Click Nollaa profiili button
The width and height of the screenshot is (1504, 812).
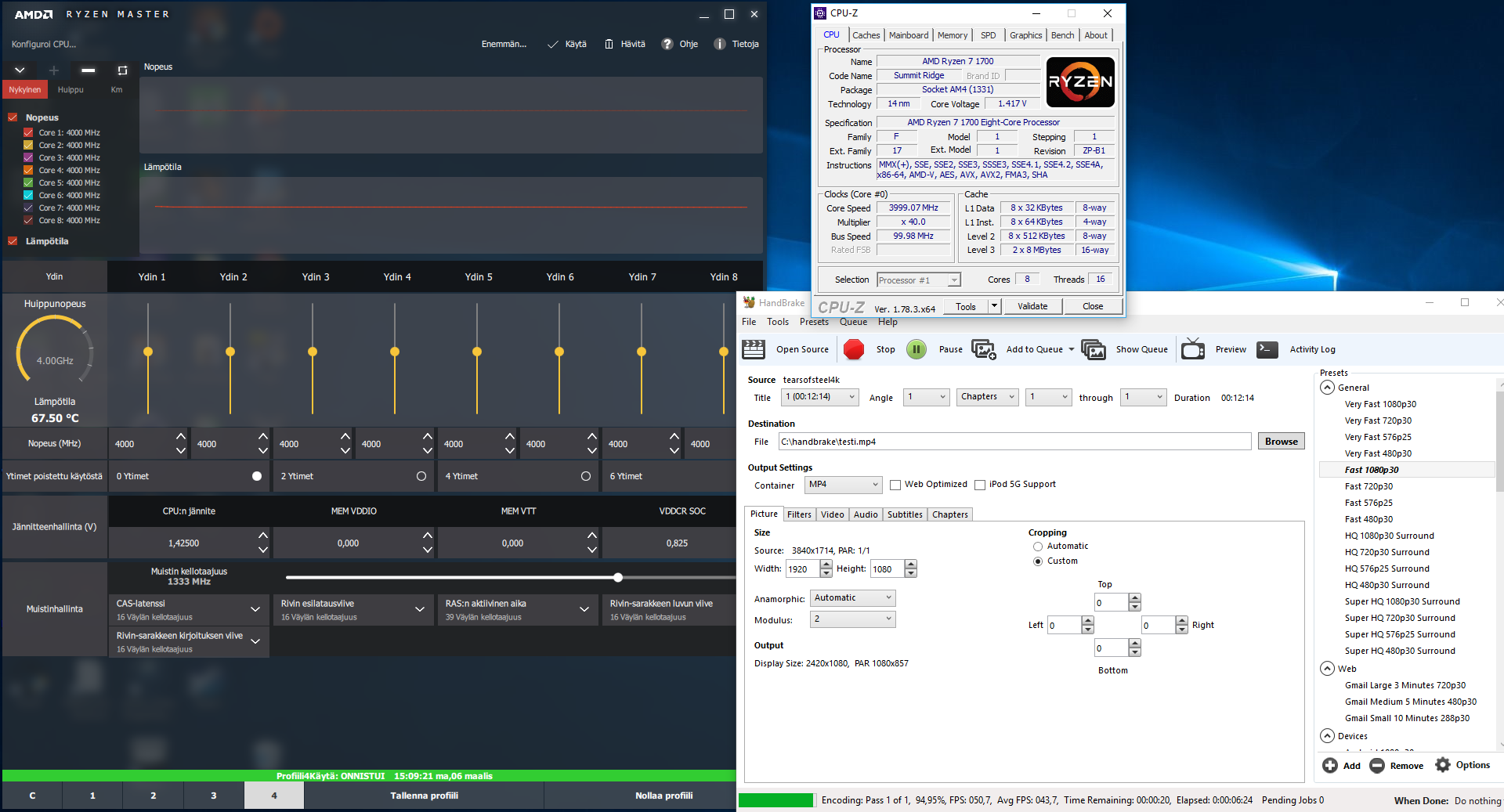[x=663, y=796]
